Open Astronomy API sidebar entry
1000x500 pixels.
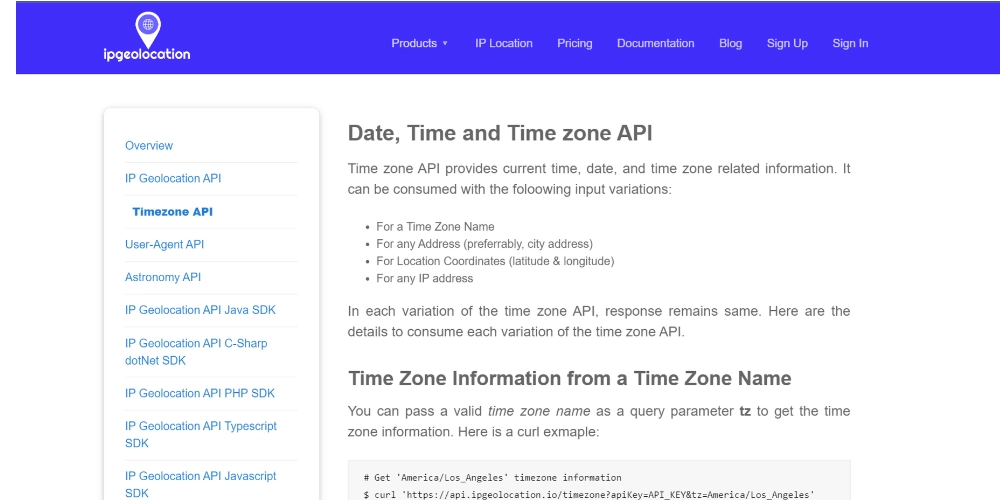[x=163, y=278]
